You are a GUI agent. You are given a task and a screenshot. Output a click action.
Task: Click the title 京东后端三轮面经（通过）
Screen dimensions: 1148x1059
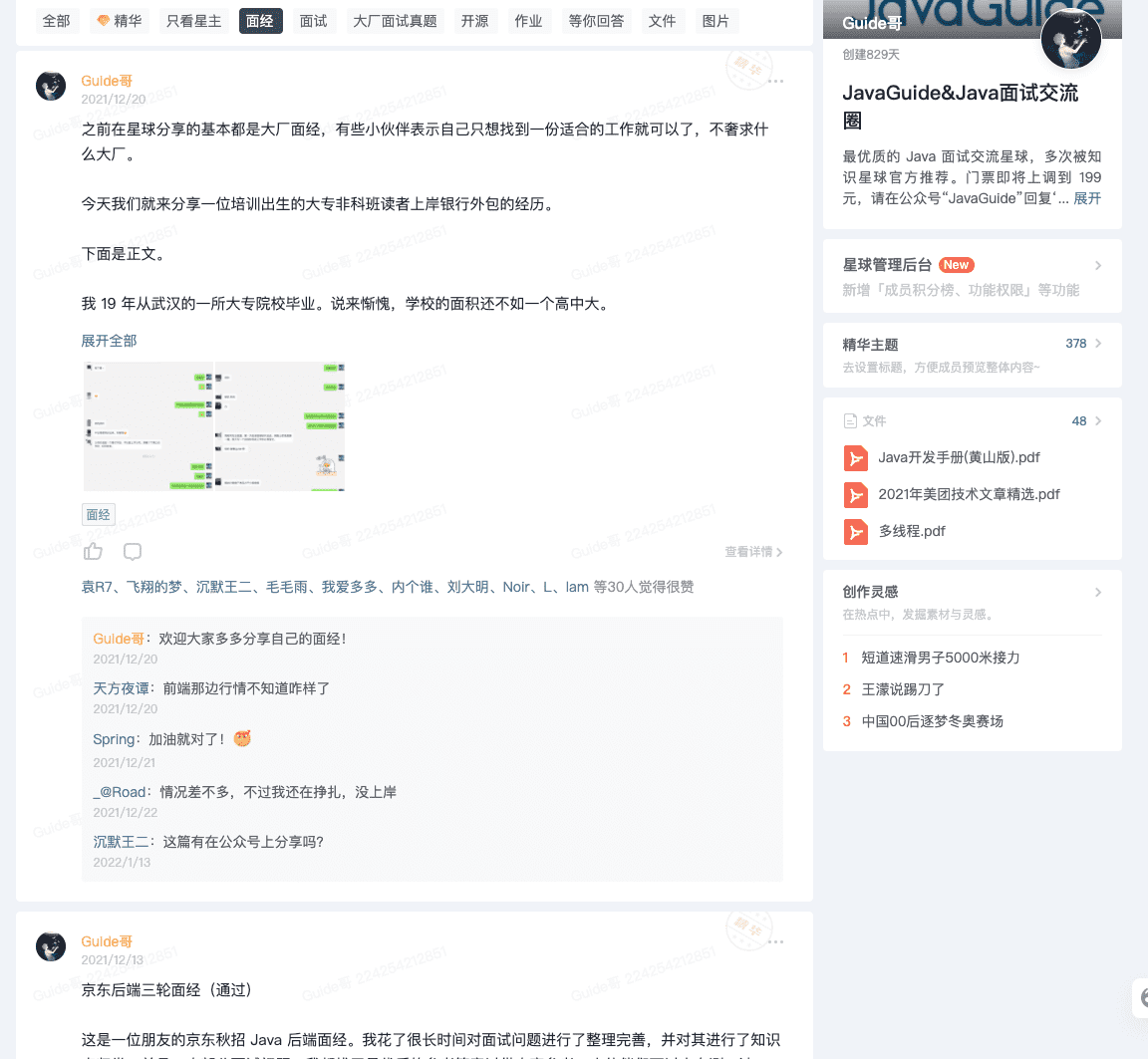point(166,990)
